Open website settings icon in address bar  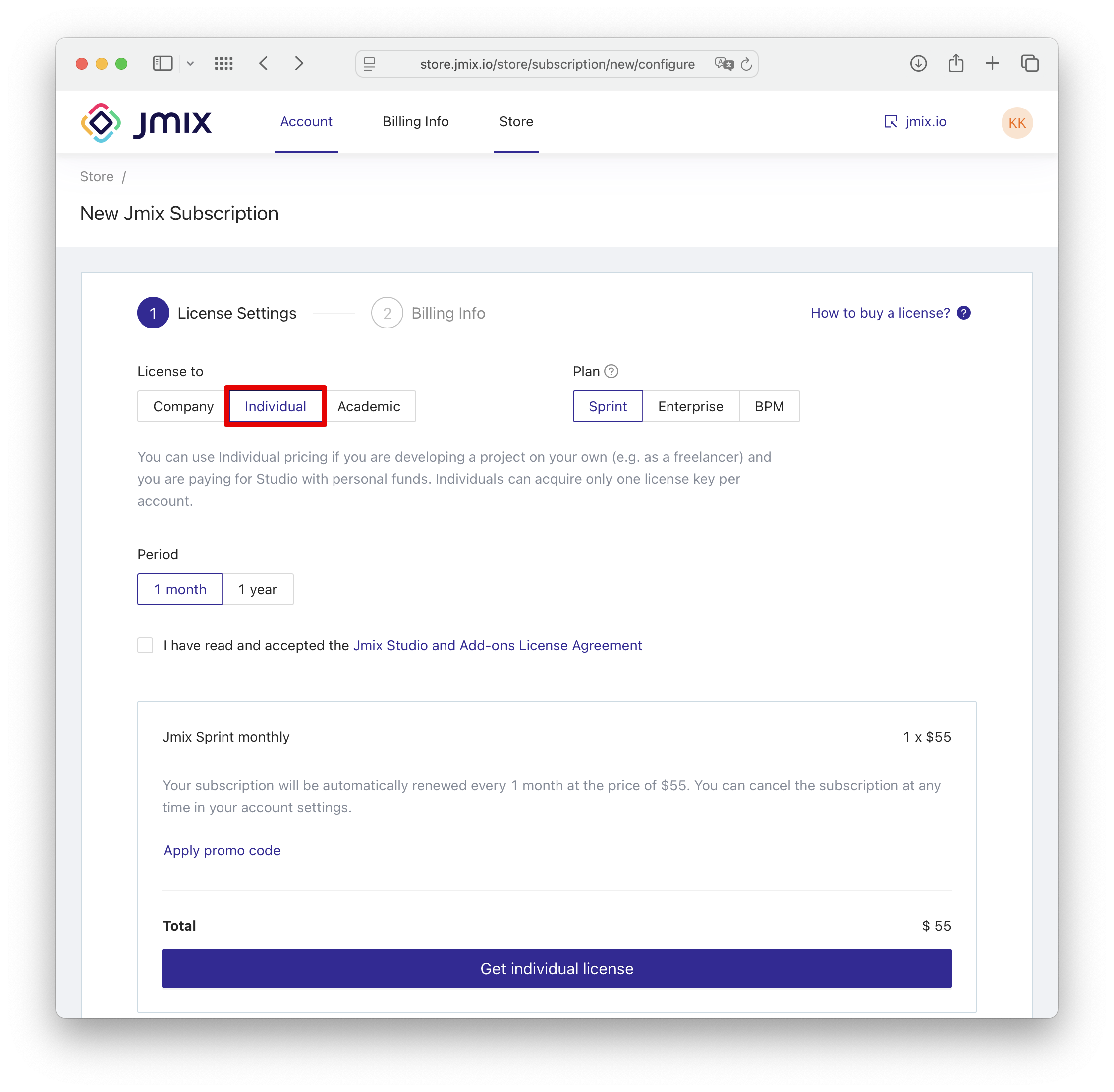point(369,64)
